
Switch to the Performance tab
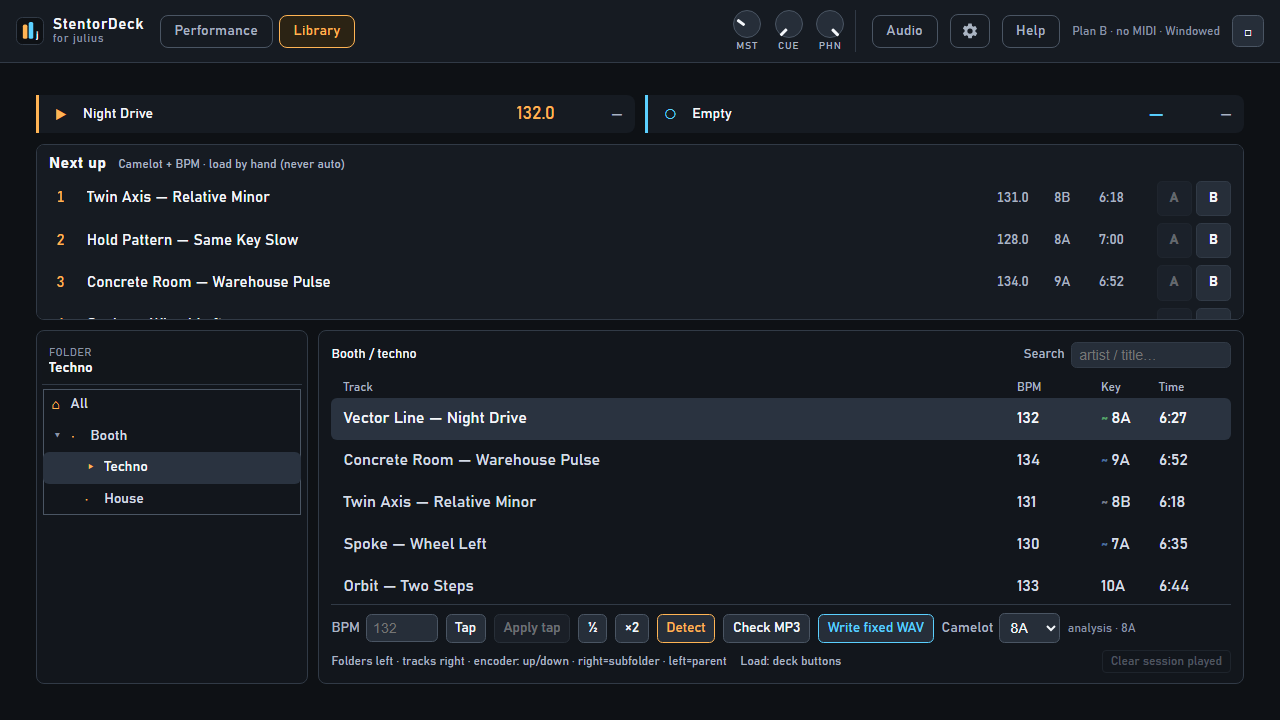pyautogui.click(x=216, y=31)
